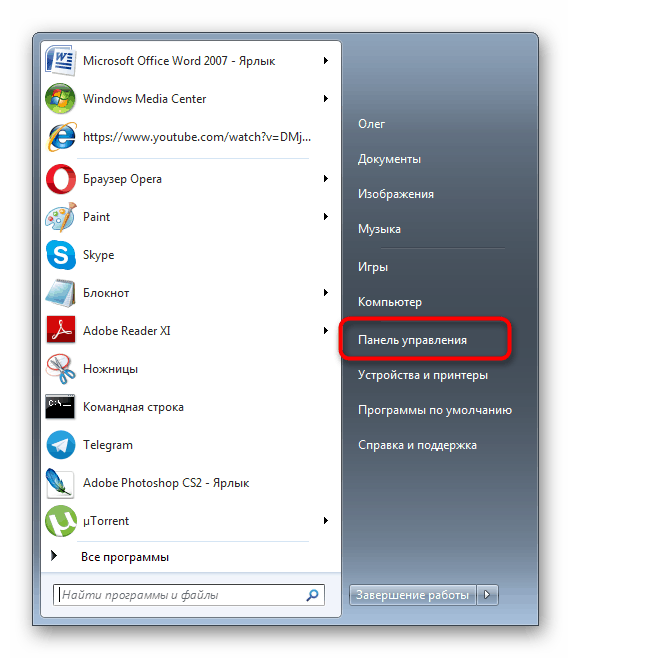Launch Ножницы snipping tool icon
645x658 pixels.
pos(61,369)
